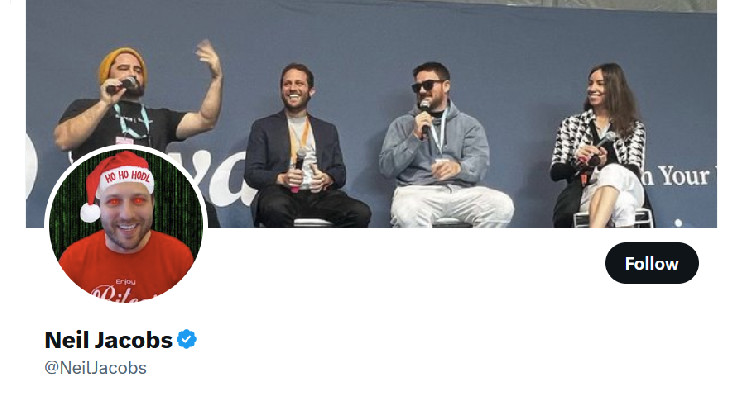
Task: Click the microphone held by sunglasses man
Action: pyautogui.click(x=424, y=115)
